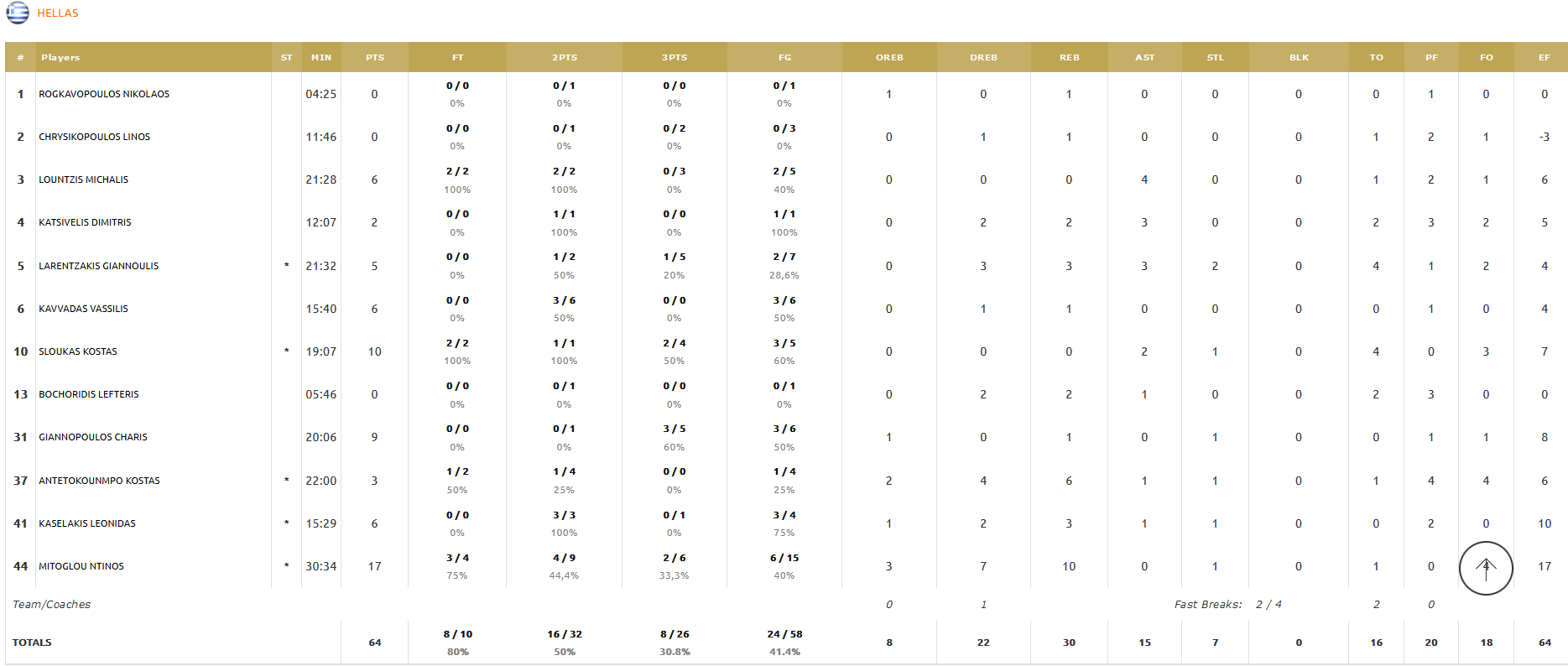This screenshot has width=1568, height=666.
Task: Select the AST column header
Action: coord(1144,58)
